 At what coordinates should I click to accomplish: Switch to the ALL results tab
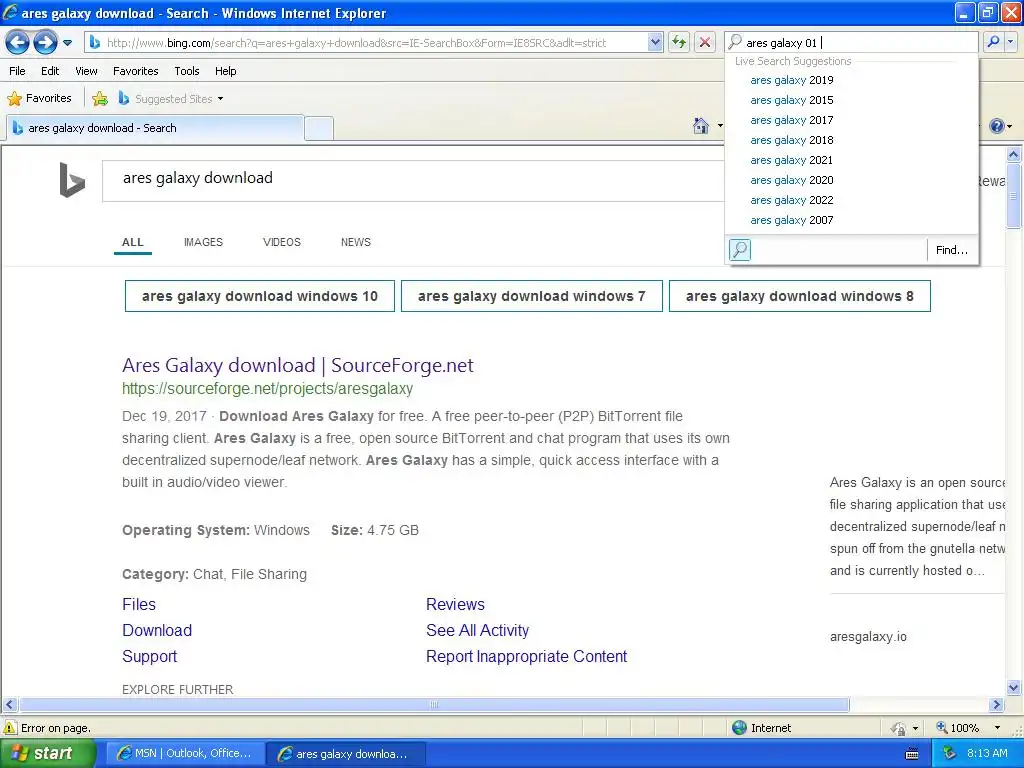tap(133, 242)
